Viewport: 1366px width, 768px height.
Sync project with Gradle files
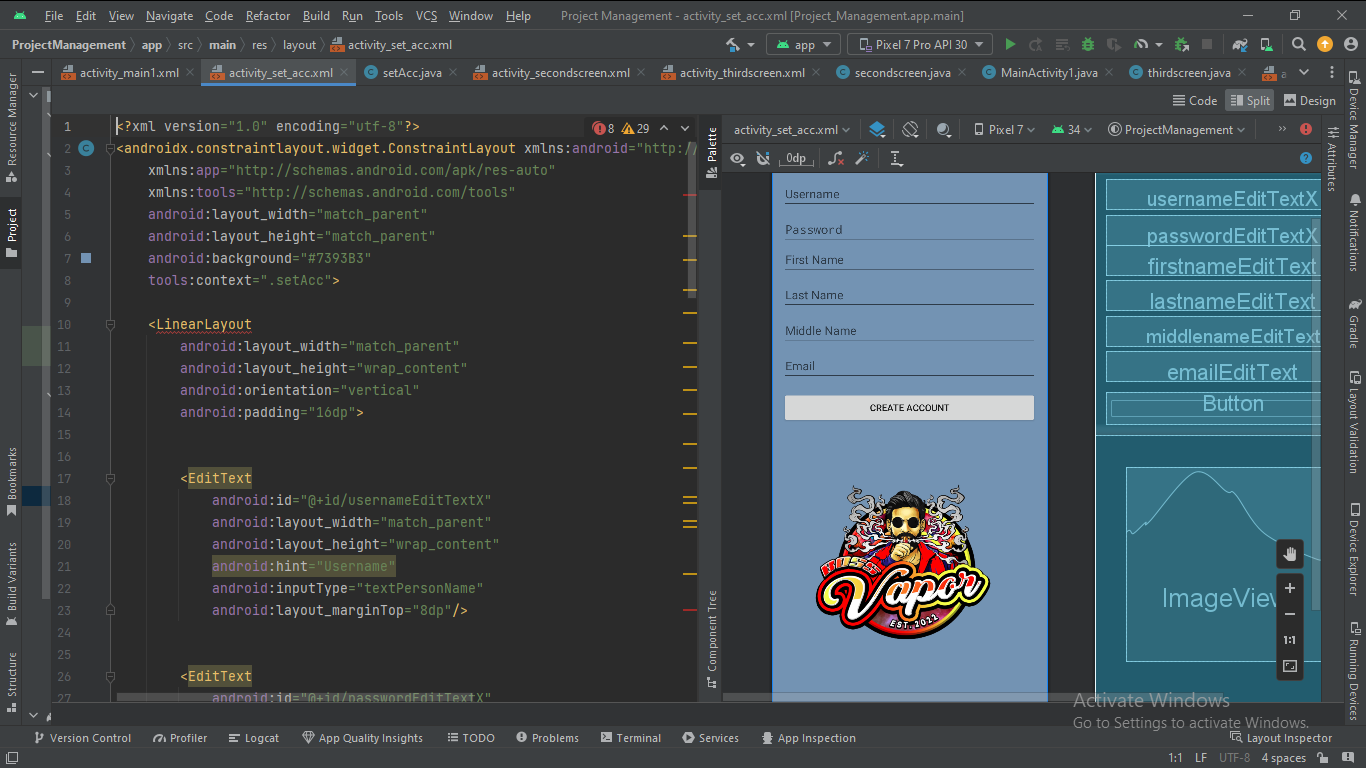tap(1240, 45)
